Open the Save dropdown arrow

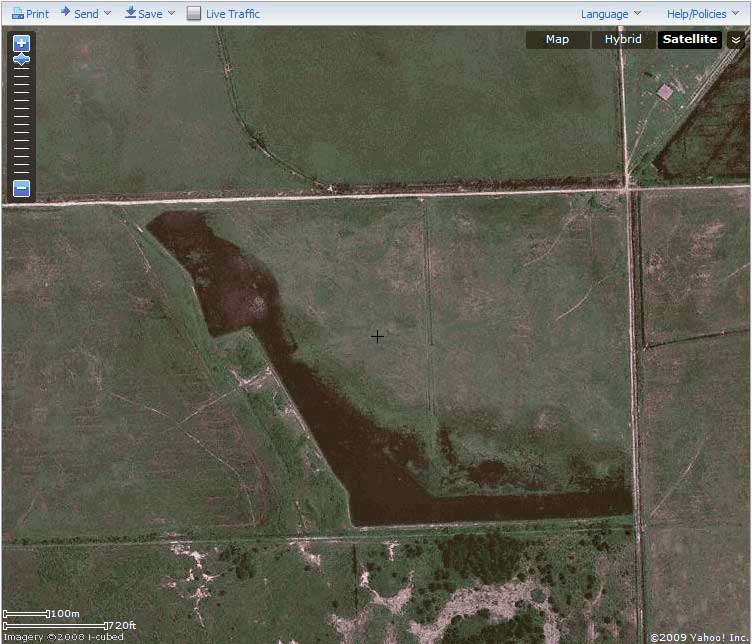[172, 13]
